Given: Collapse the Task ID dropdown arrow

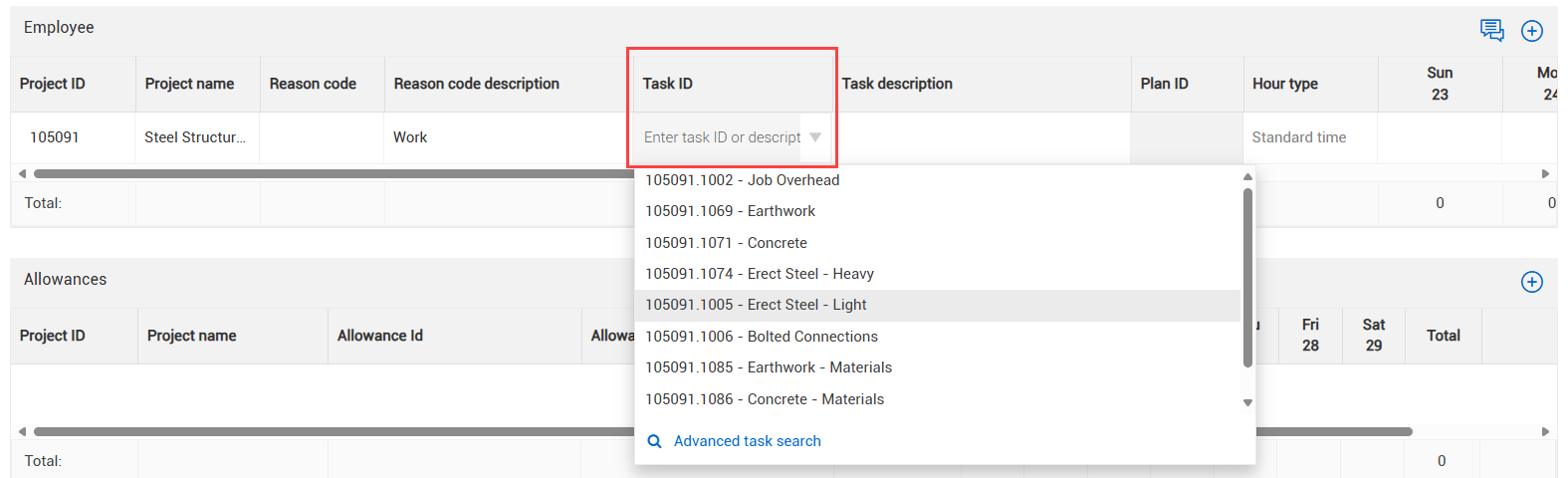Looking at the screenshot, I should [815, 137].
